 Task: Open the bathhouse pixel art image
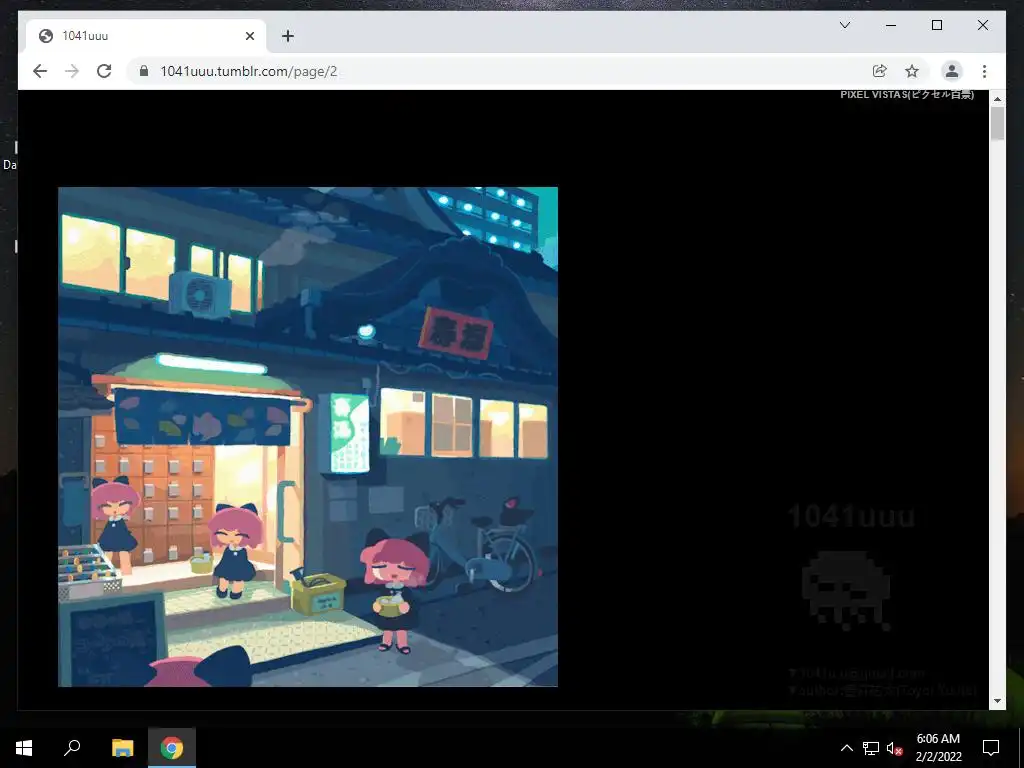coord(308,437)
